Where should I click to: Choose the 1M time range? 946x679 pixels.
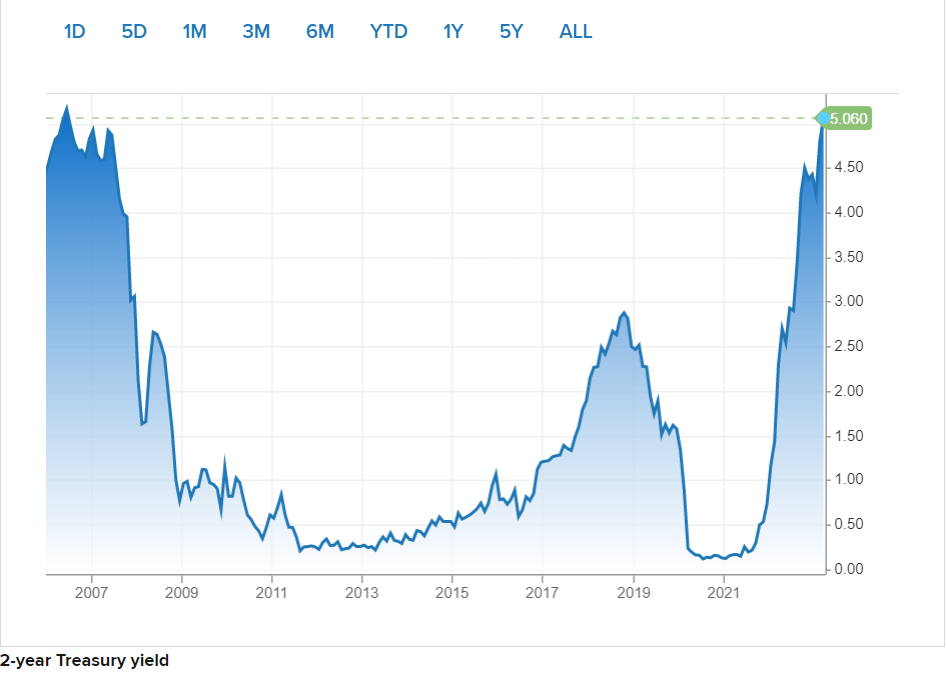click(x=194, y=31)
